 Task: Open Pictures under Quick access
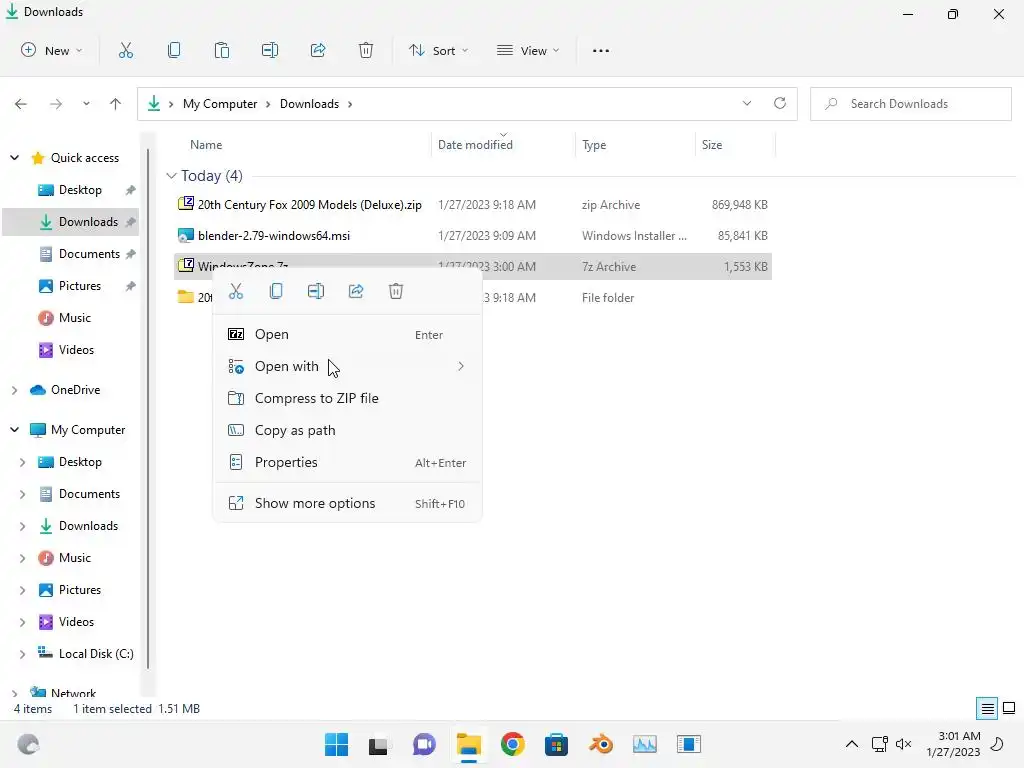80,286
